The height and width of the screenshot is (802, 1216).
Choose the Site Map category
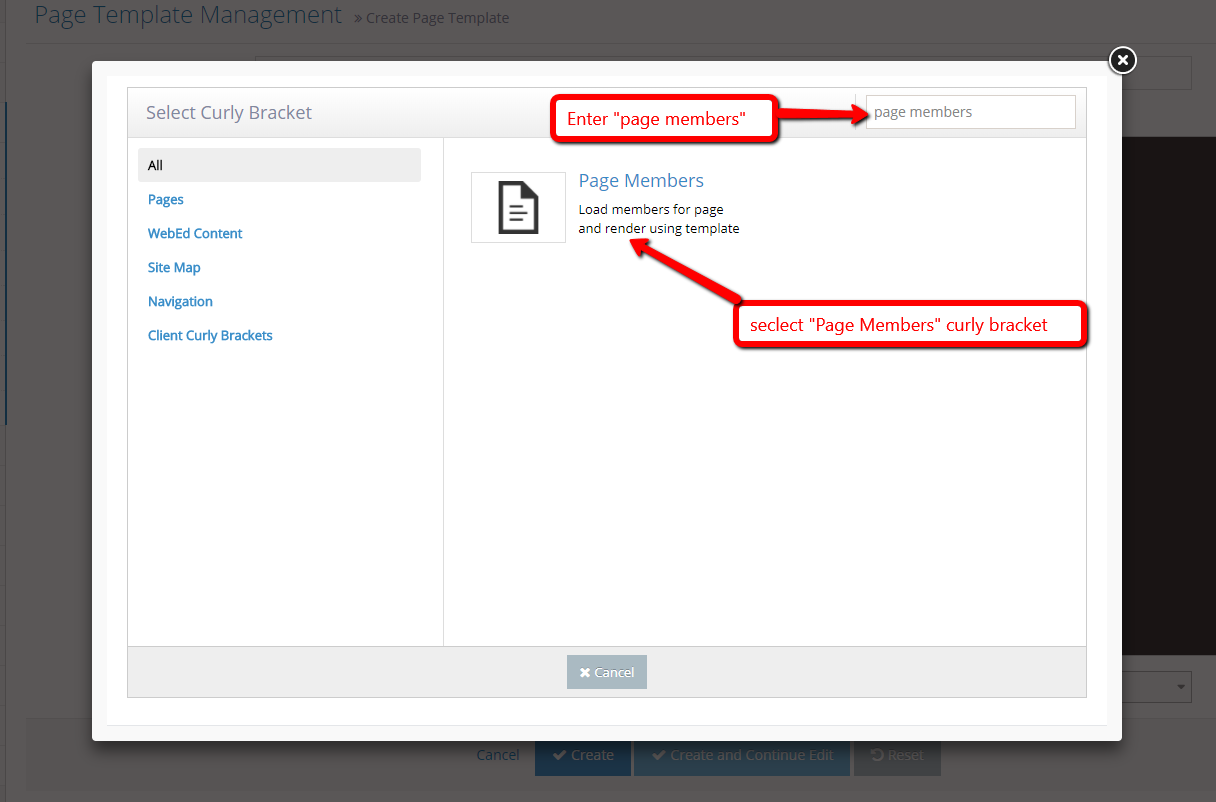[174, 267]
